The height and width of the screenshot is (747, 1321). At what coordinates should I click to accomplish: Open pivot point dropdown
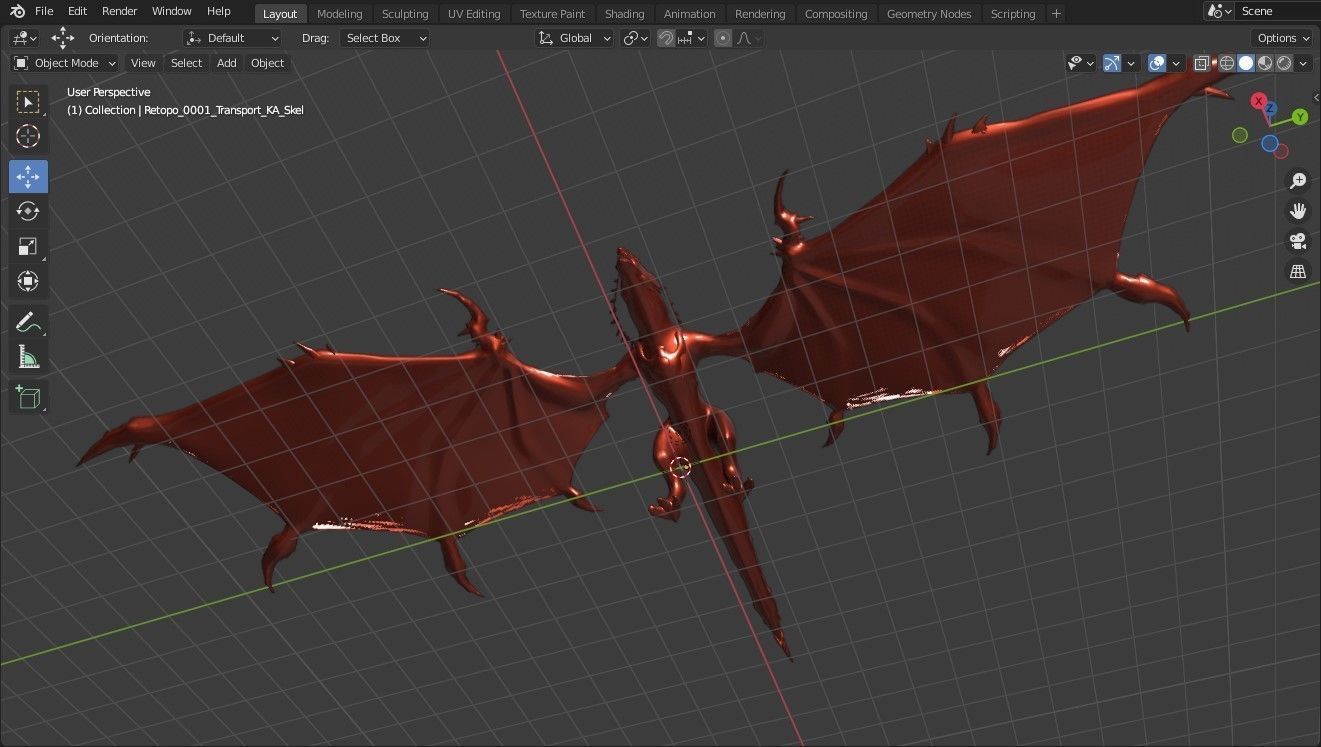(x=636, y=38)
